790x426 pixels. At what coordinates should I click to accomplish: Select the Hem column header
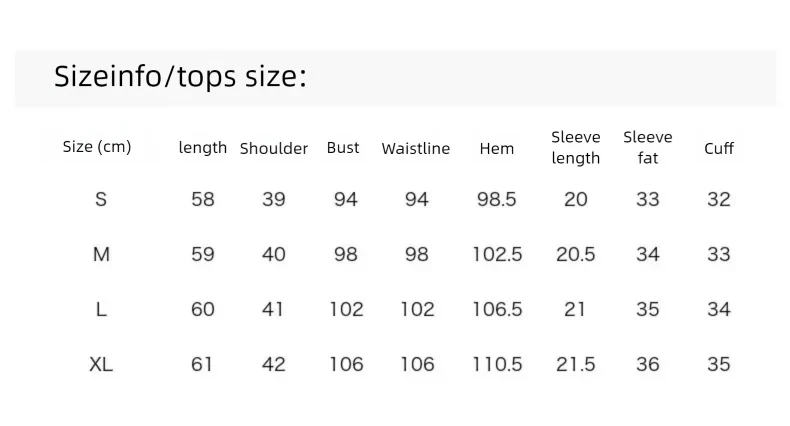pyautogui.click(x=497, y=149)
